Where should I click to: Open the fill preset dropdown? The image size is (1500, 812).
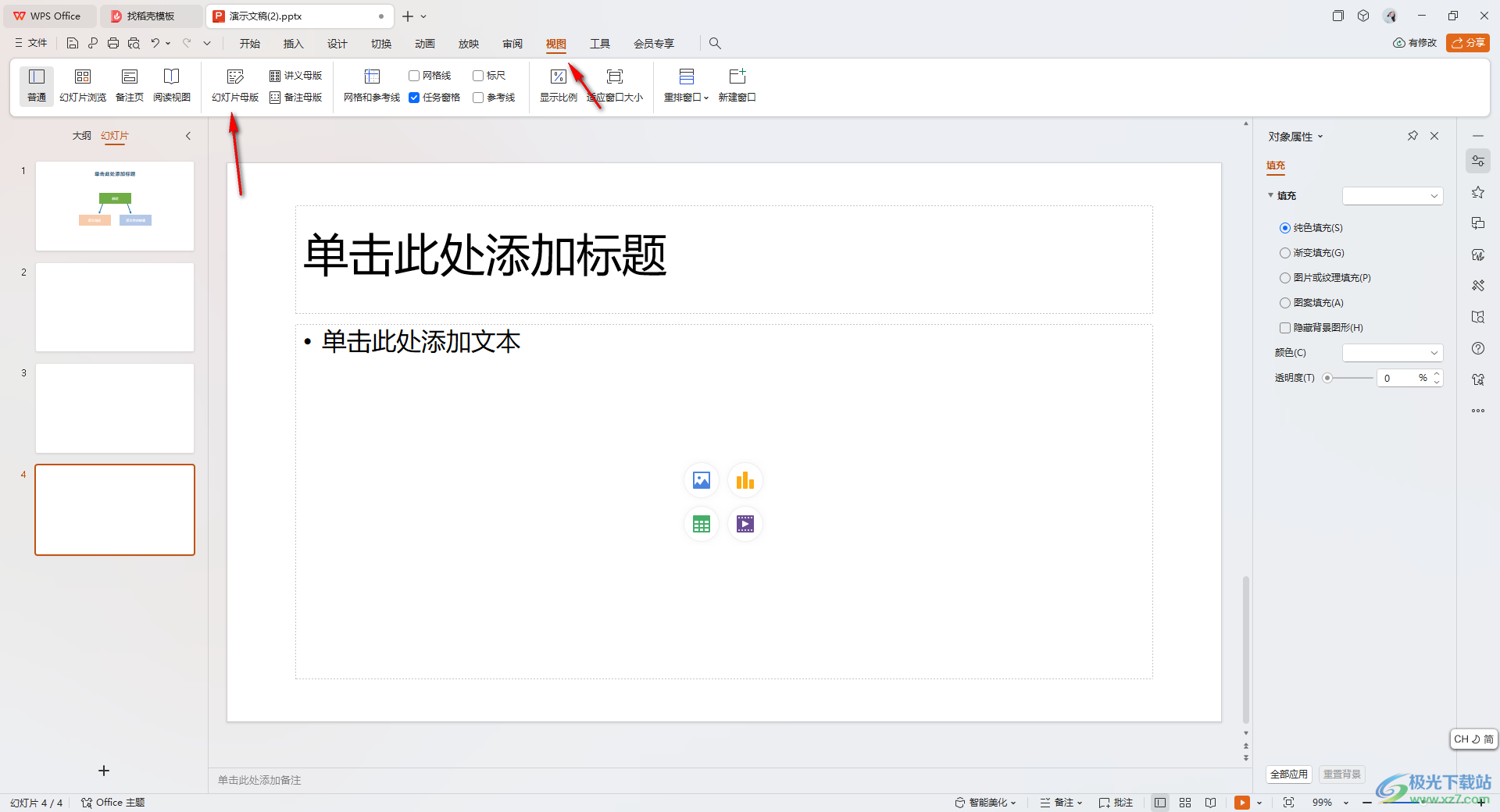coord(1392,196)
